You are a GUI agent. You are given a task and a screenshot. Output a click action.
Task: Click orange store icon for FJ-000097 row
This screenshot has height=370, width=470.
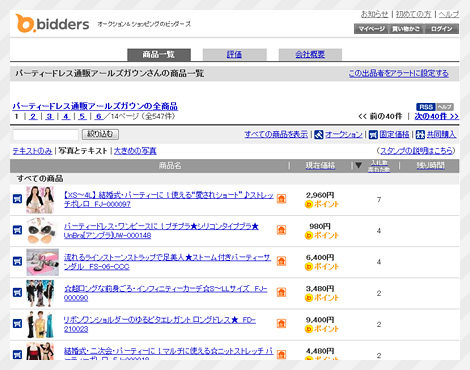pyautogui.click(x=281, y=199)
